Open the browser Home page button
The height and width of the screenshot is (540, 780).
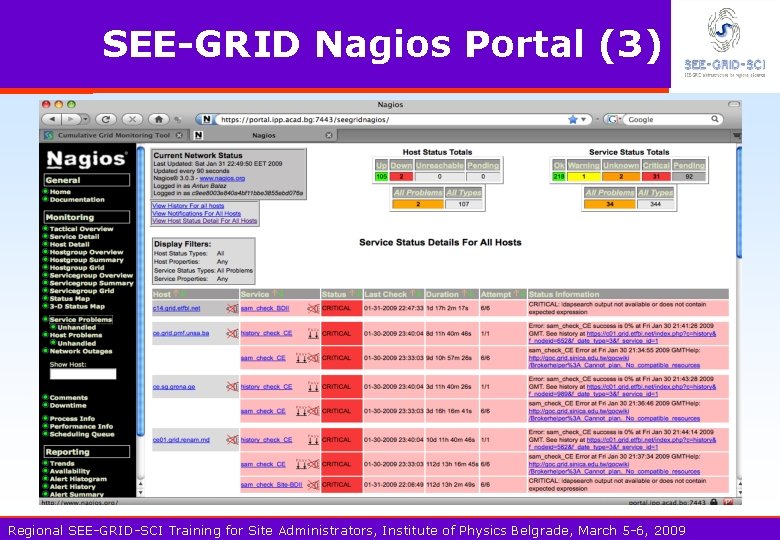tap(159, 119)
